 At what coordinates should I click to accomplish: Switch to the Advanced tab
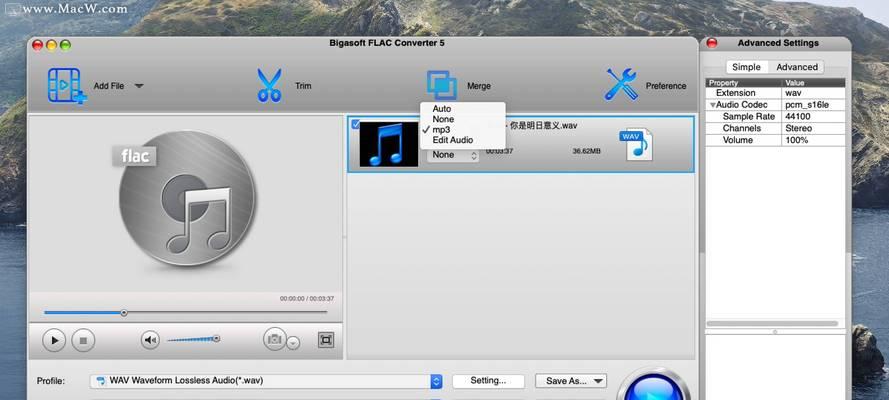pyautogui.click(x=797, y=67)
